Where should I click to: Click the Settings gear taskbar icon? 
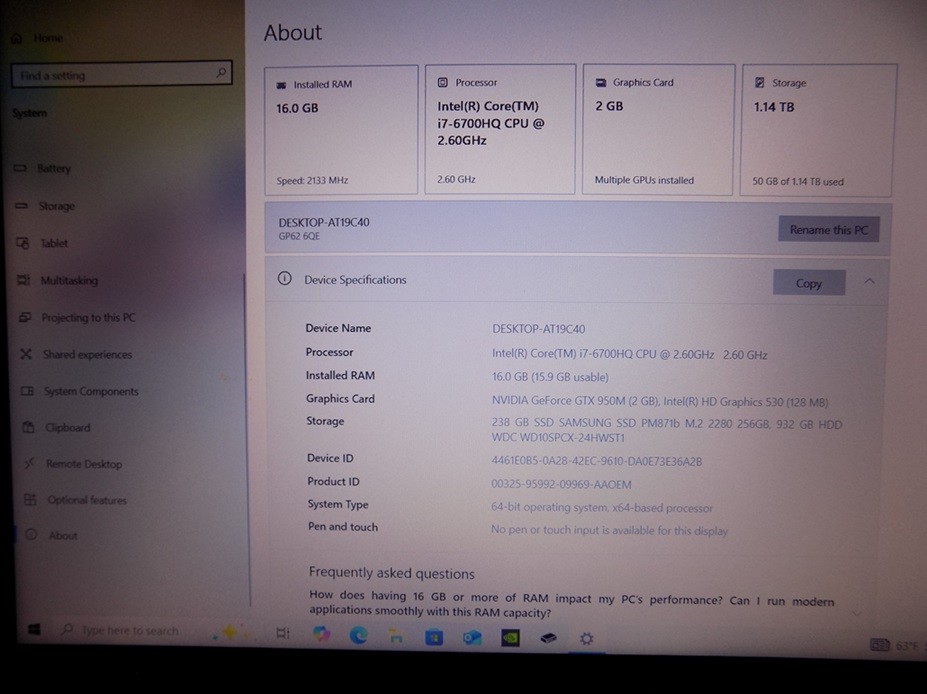tap(586, 638)
